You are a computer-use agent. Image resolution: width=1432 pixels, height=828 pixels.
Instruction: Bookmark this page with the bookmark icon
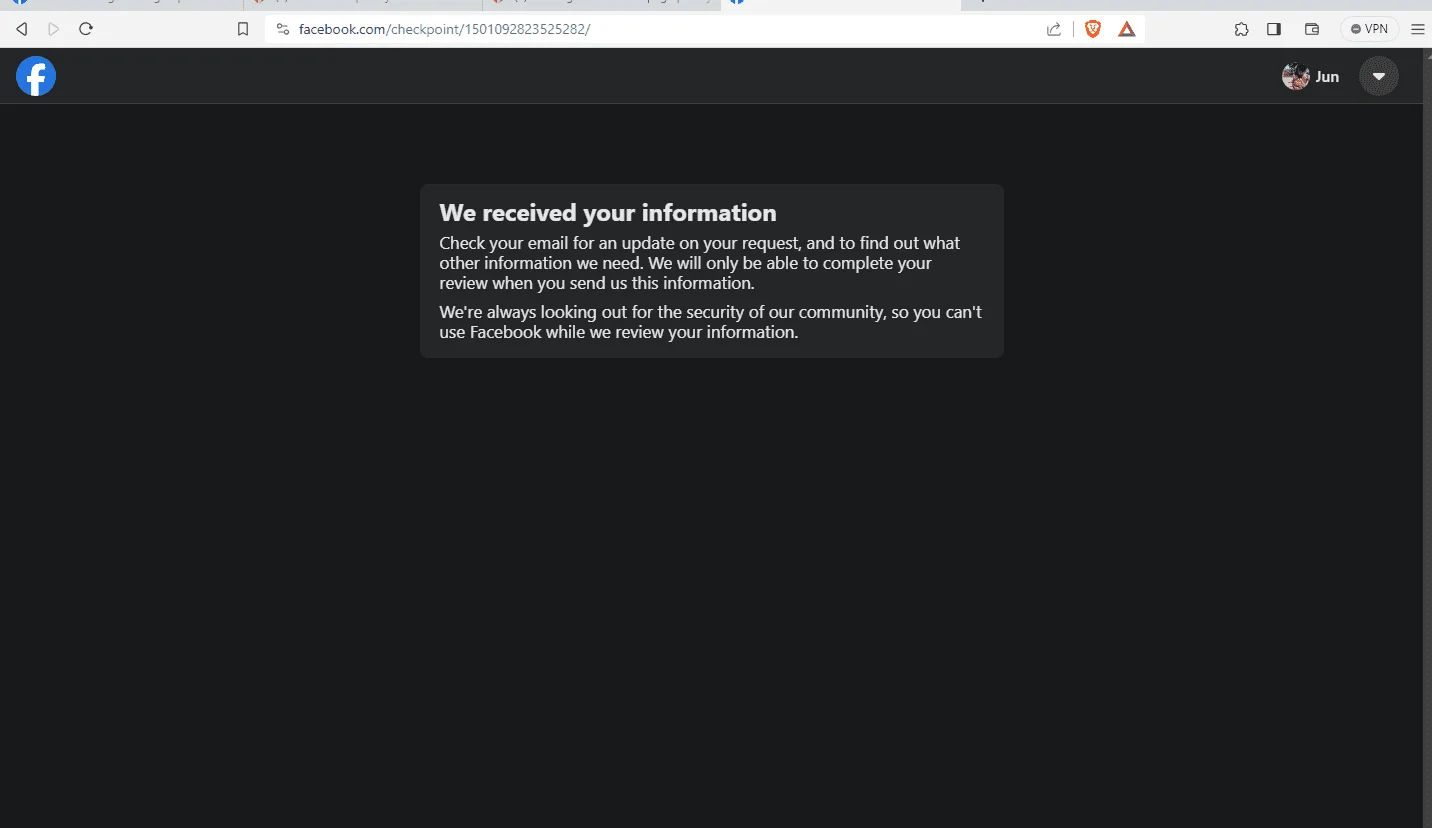[243, 29]
